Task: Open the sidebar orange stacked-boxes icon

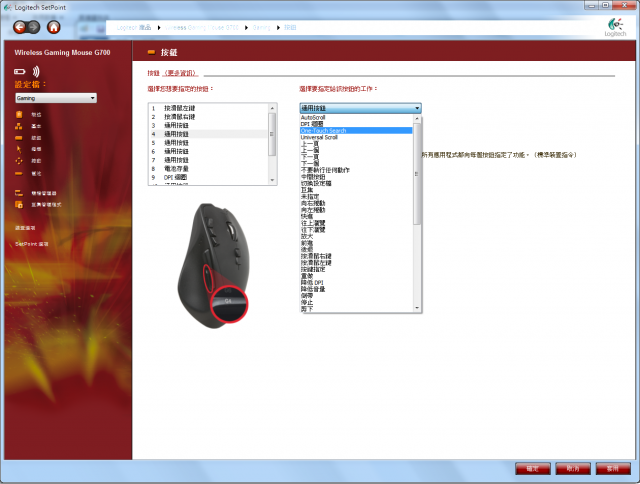Action: (19, 126)
